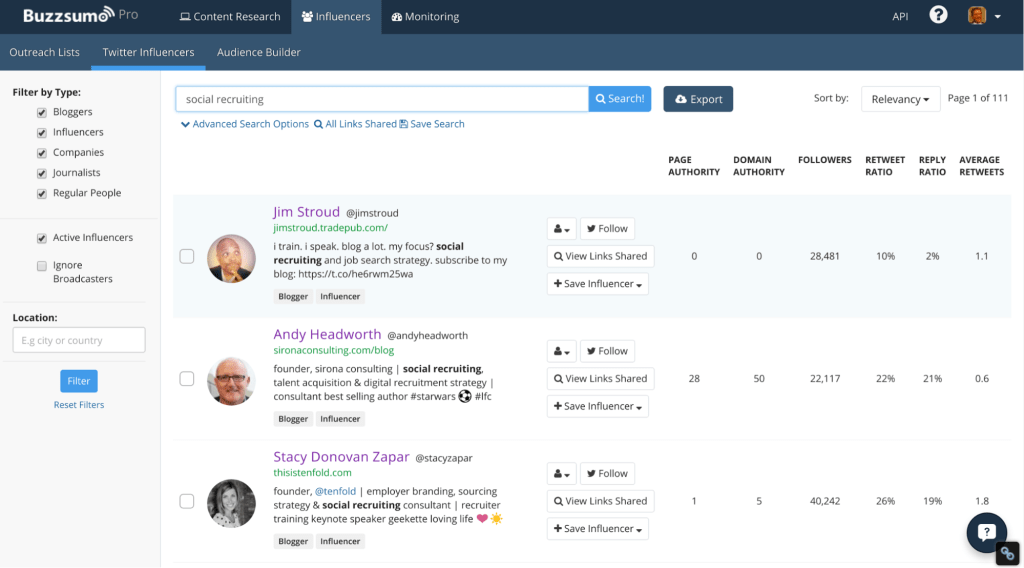Screen dimensions: 1024x568
Task: Open Andy Headworth's person list dropdown icon
Action: coord(562,351)
